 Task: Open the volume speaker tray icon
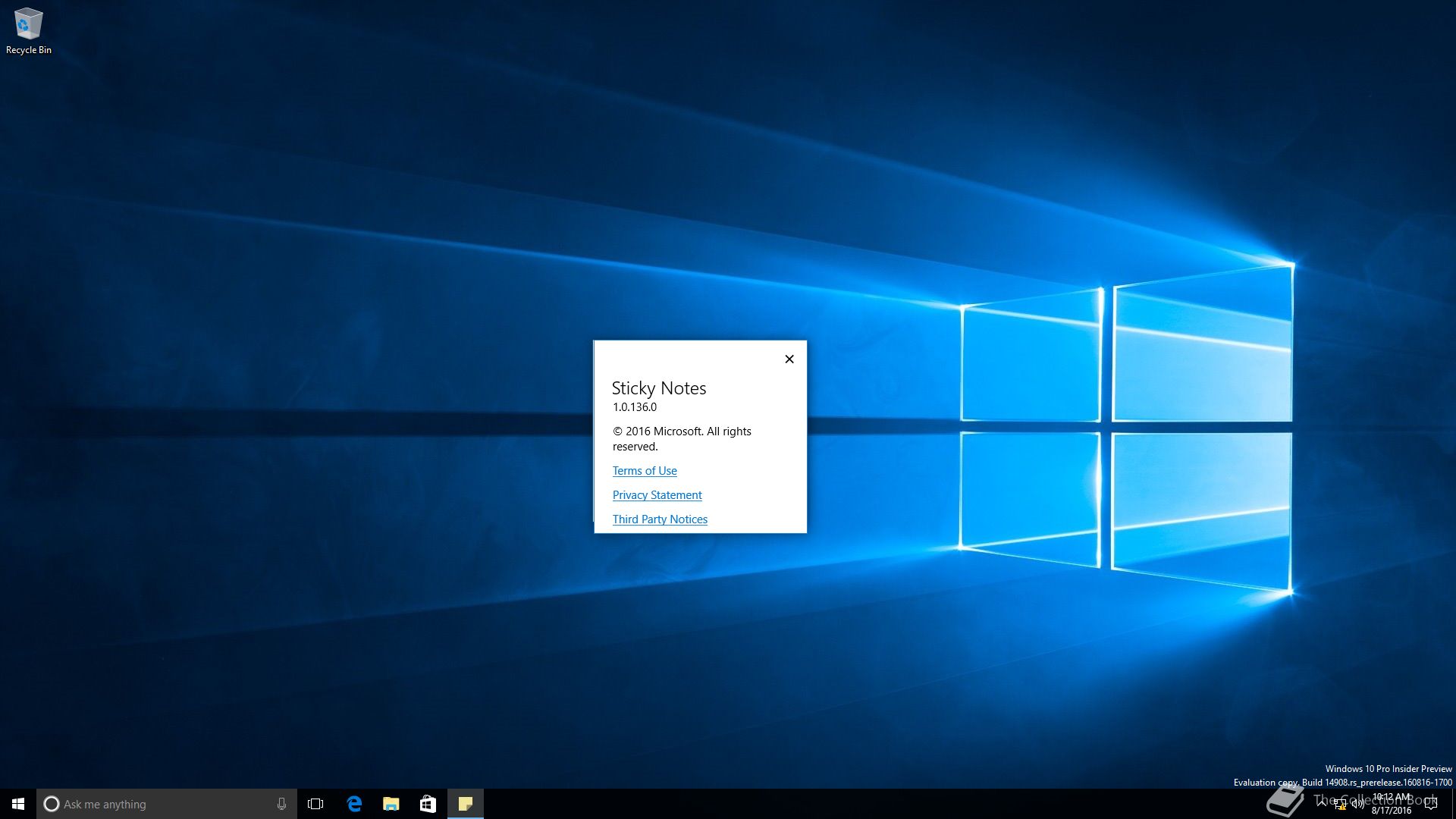(x=1357, y=805)
